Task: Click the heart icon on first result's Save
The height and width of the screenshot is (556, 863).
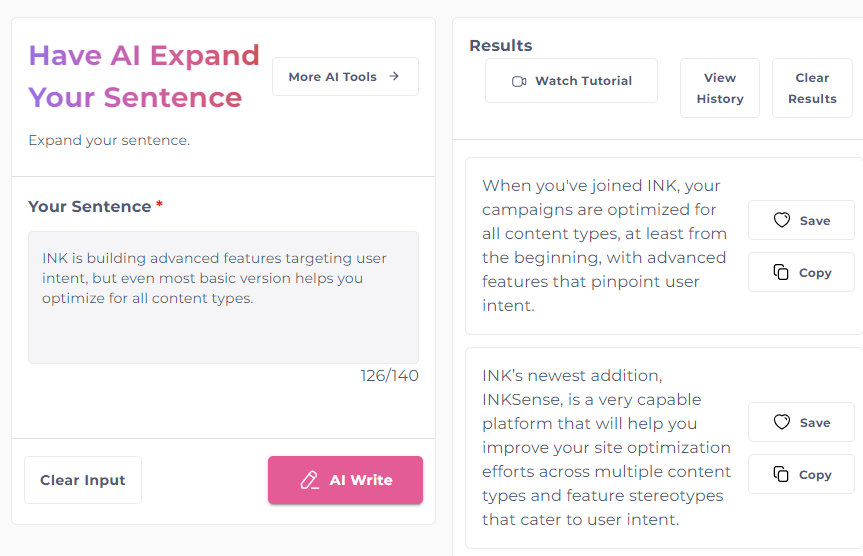Action: 782,220
